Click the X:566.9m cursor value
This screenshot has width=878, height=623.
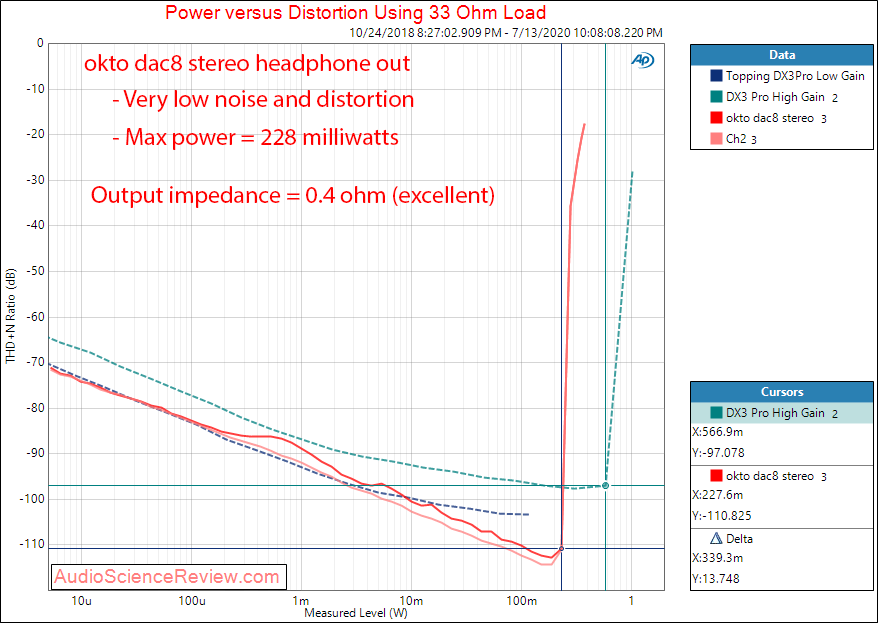coord(718,432)
